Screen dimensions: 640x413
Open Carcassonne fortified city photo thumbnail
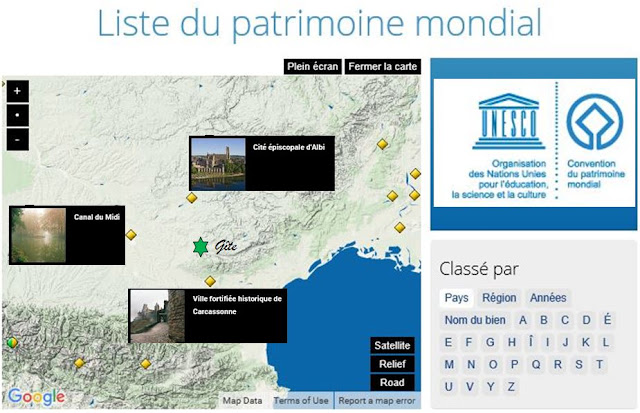tap(157, 316)
